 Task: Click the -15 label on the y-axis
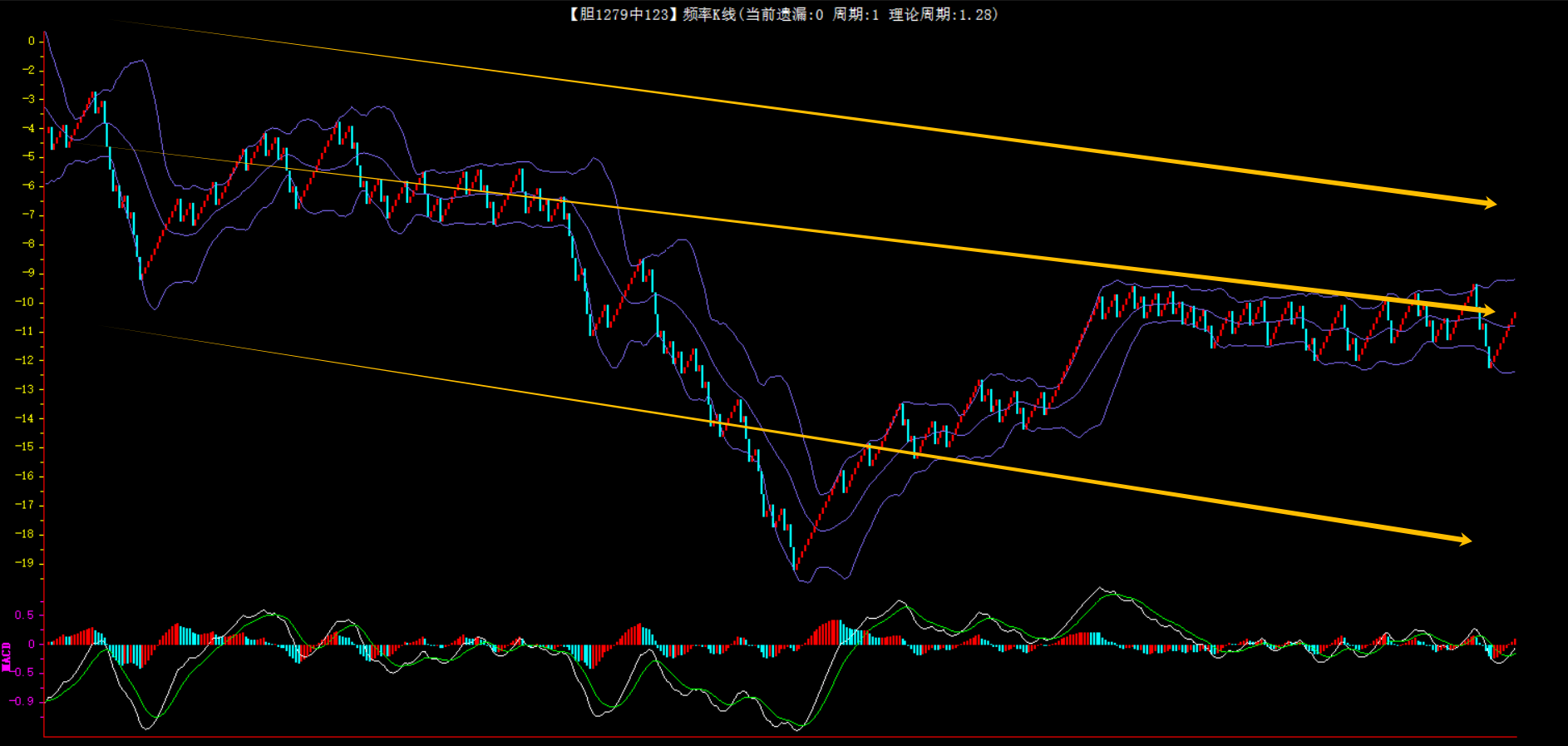(x=25, y=447)
